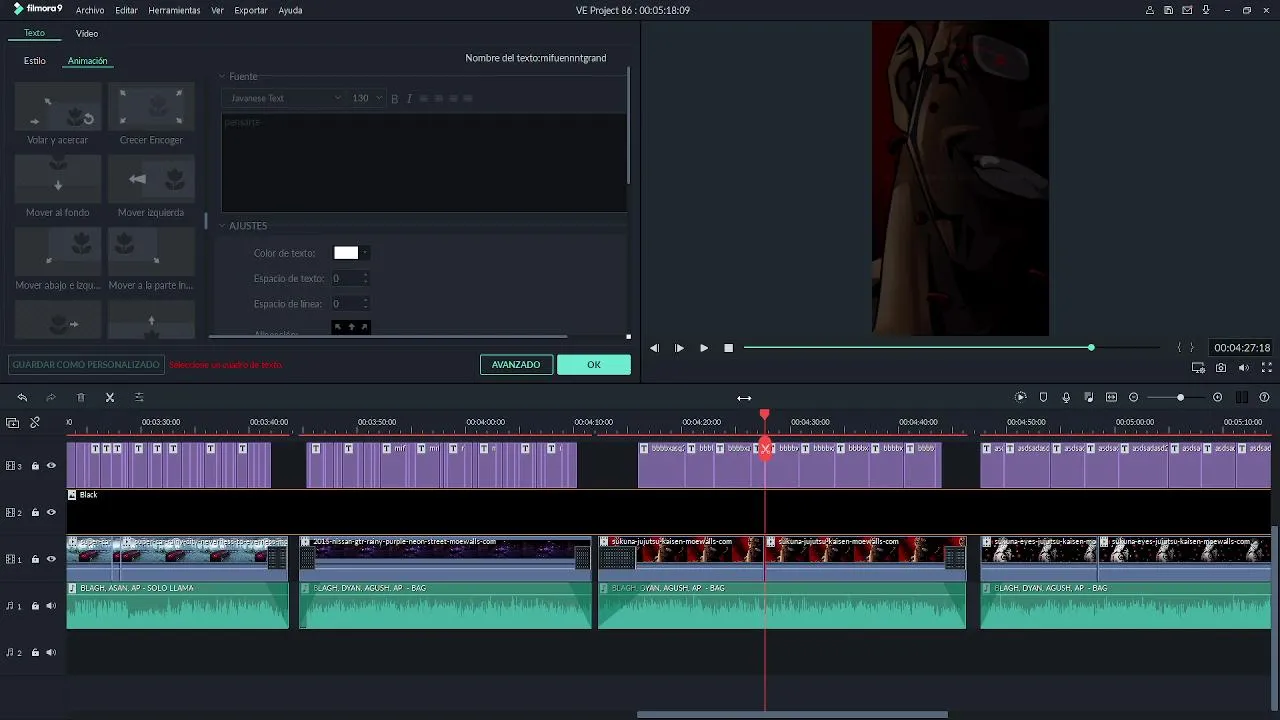This screenshot has width=1280, height=720.
Task: Click the text content input box
Action: coord(423,162)
